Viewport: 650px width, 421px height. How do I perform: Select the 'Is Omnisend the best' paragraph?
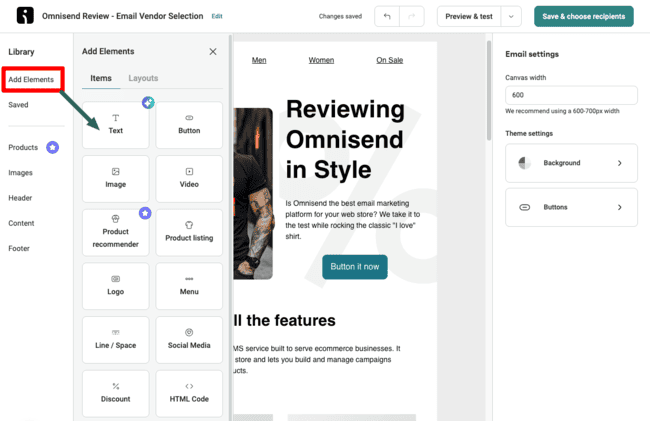coord(352,220)
